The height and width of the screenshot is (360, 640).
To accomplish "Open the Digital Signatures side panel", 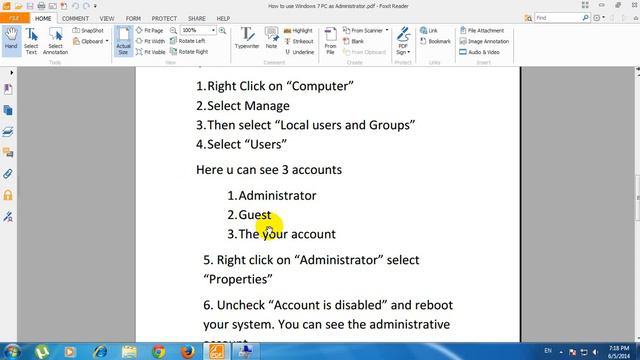I will point(8,217).
